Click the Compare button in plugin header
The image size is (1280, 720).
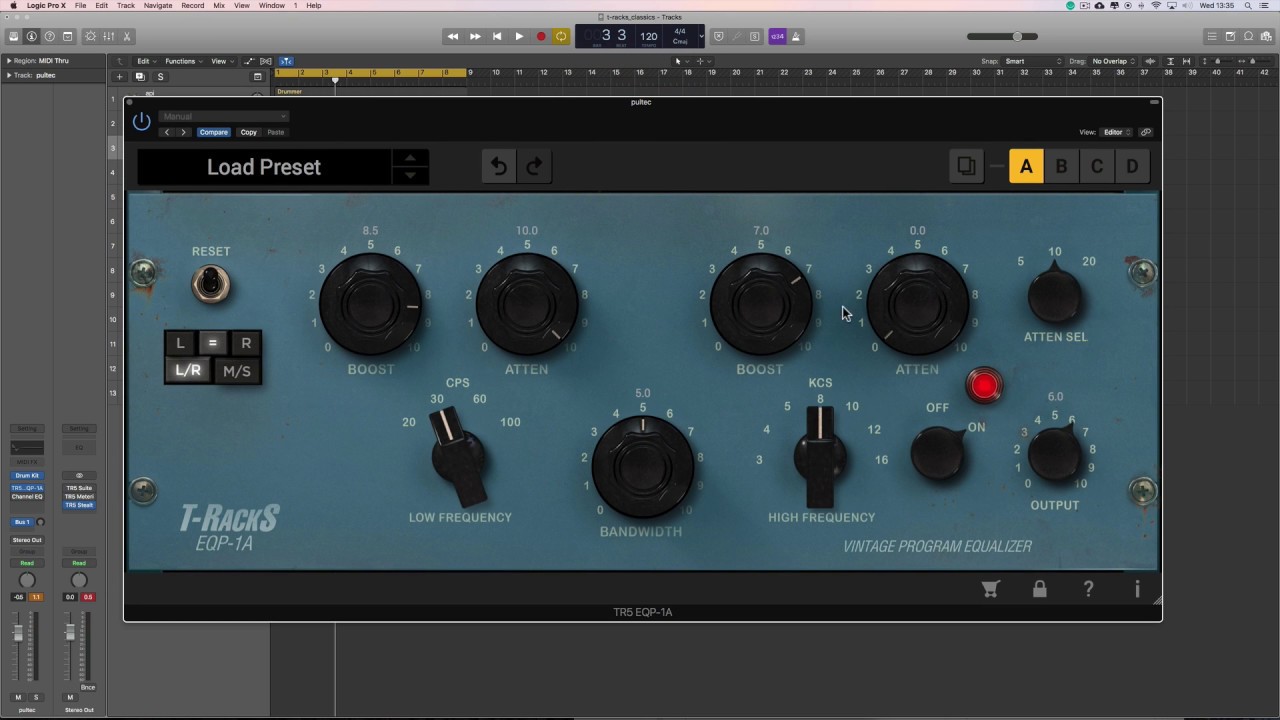[x=213, y=132]
